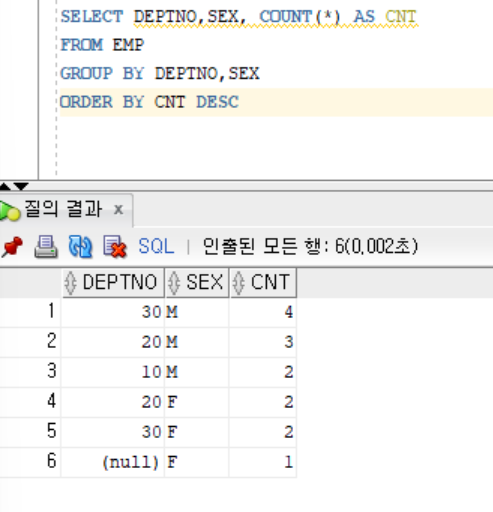Image resolution: width=493 pixels, height=512 pixels.
Task: Click the collapse-down arrow on the splitter
Action: tap(21, 186)
